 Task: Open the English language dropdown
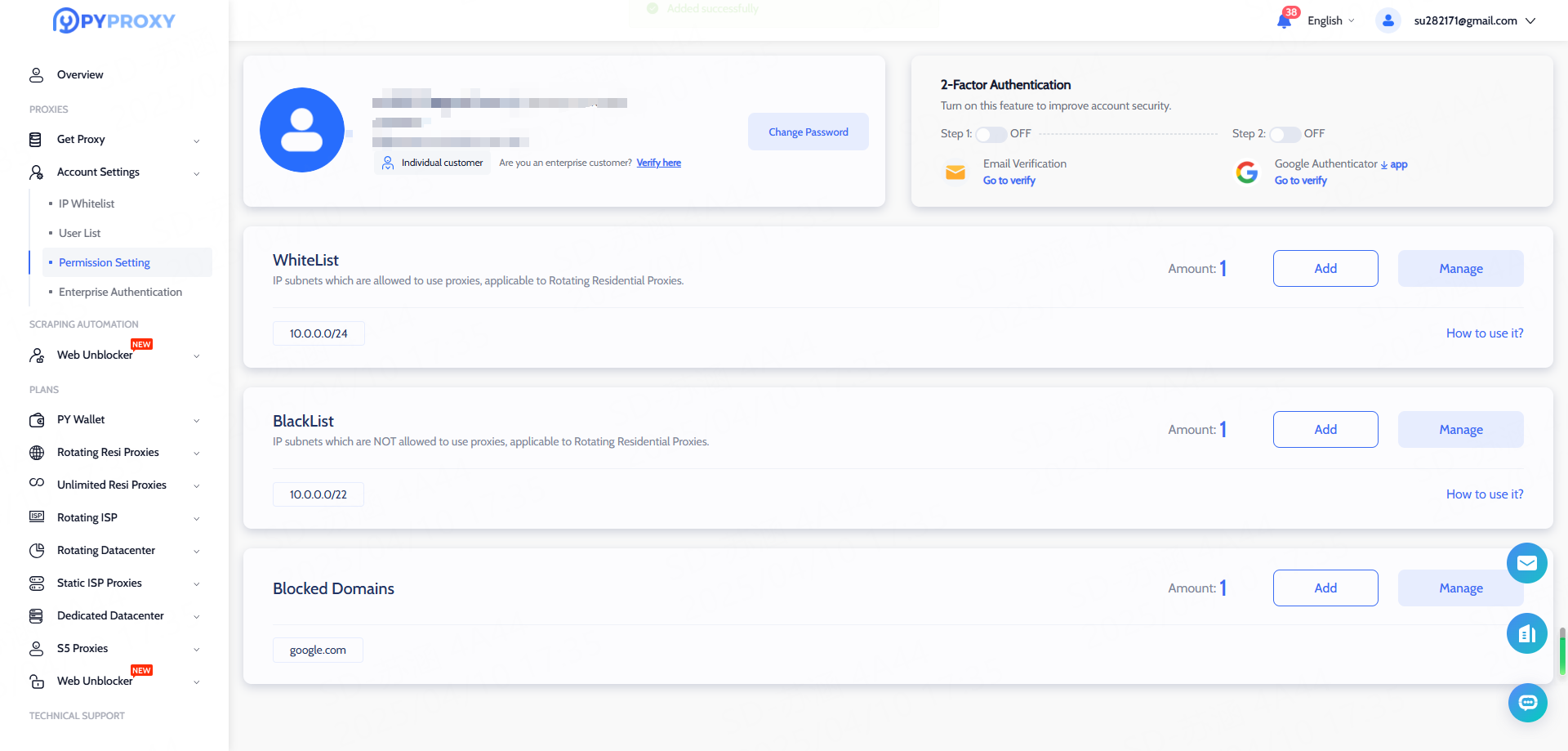(1330, 20)
